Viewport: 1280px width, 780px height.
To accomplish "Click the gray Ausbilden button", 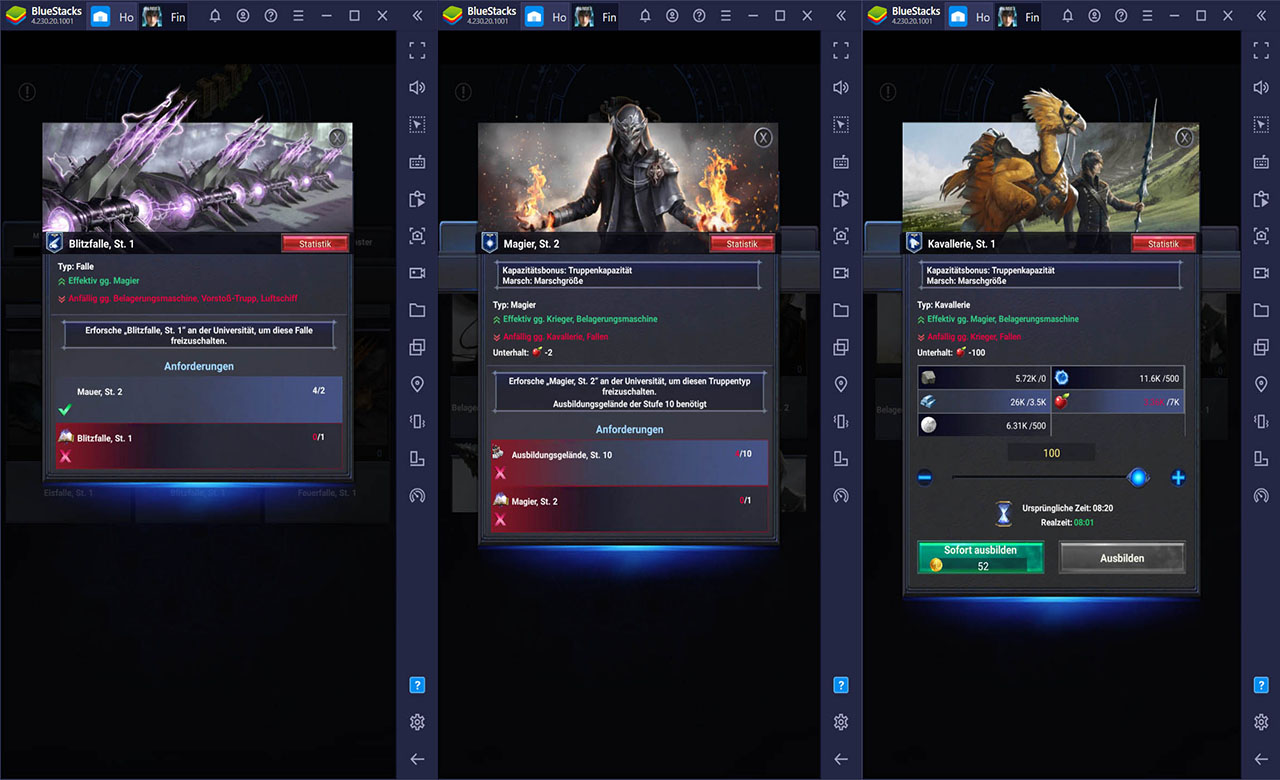I will pyautogui.click(x=1122, y=558).
